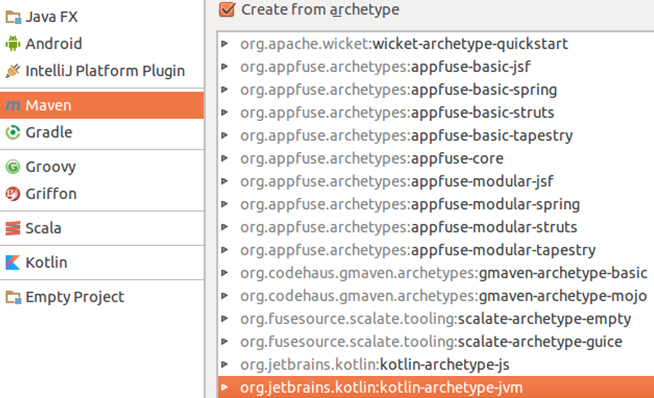This screenshot has width=654, height=398.
Task: Select archetype appfuse-core
Action: [x=372, y=159]
